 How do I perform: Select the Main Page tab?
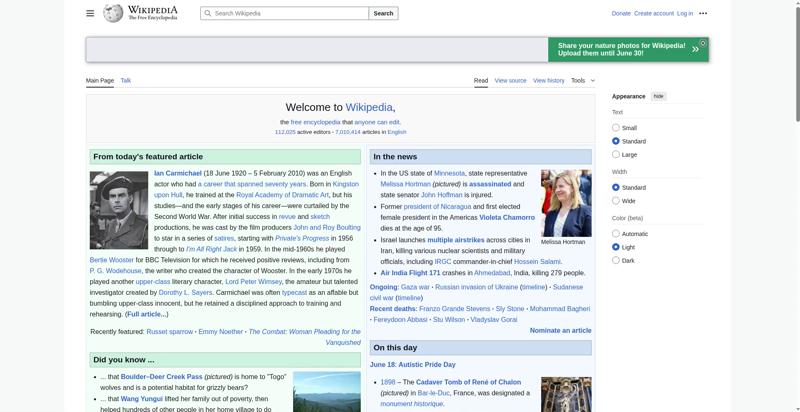coord(99,81)
